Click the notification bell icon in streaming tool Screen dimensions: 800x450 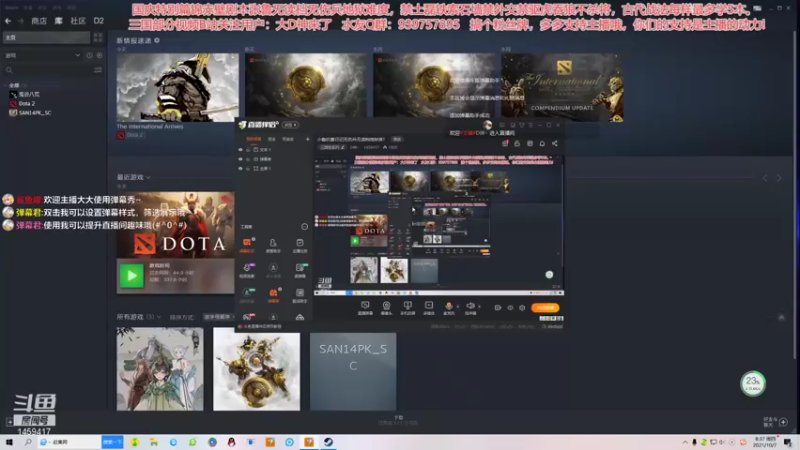click(542, 144)
